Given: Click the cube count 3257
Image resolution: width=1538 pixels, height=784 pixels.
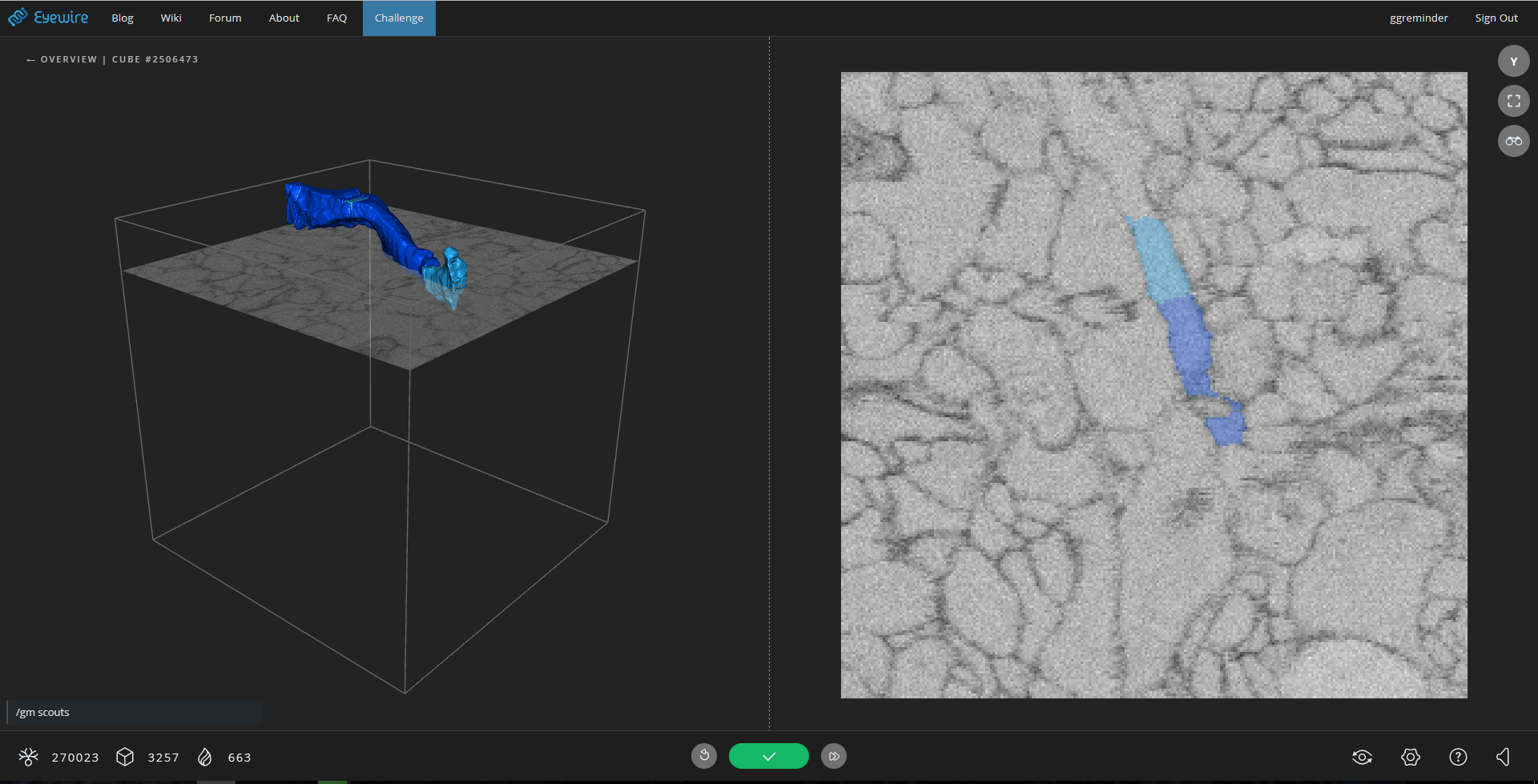Looking at the screenshot, I should tap(163, 758).
